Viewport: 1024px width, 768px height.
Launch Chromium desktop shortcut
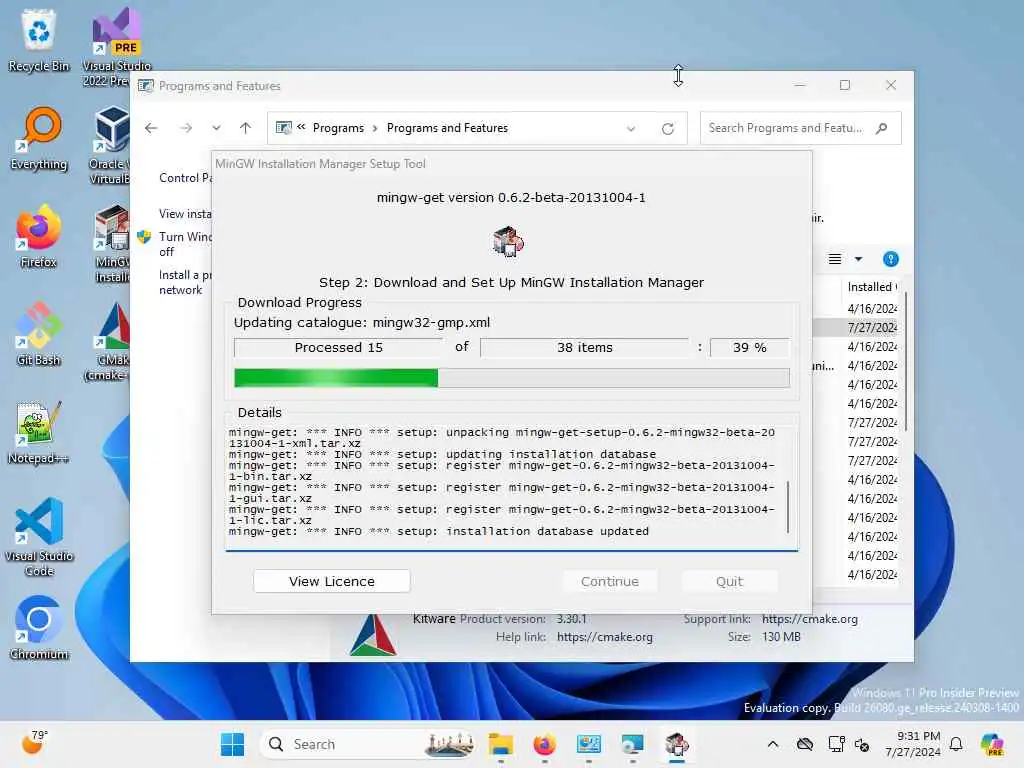point(39,628)
